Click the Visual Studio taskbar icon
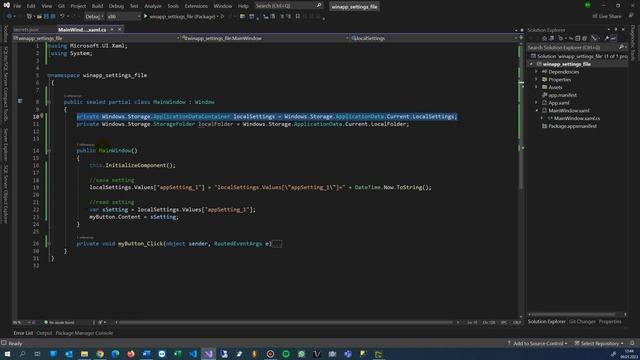 [209, 354]
